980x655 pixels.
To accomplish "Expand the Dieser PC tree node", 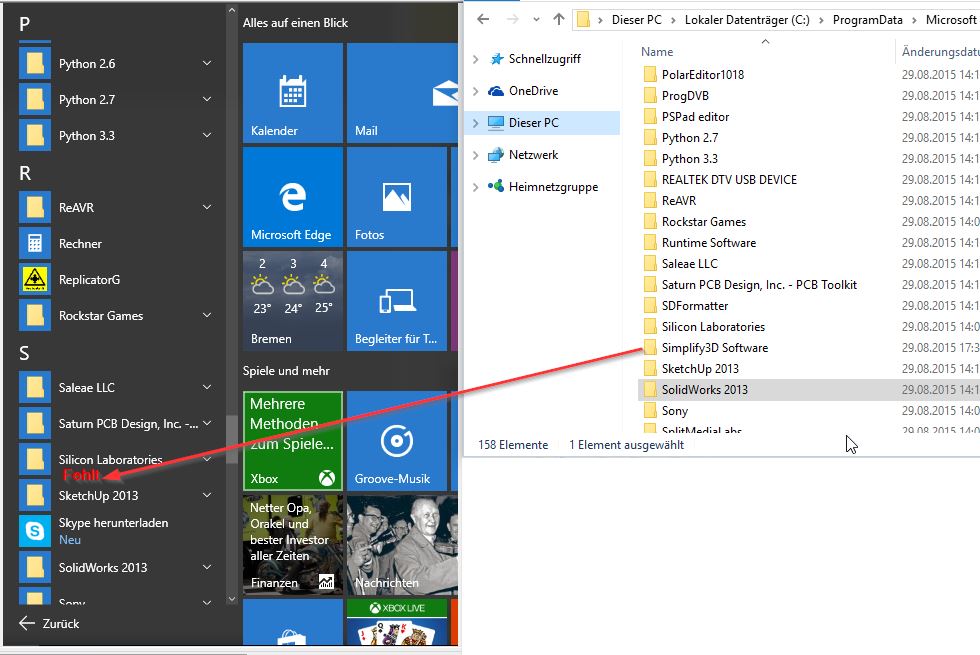I will point(476,123).
